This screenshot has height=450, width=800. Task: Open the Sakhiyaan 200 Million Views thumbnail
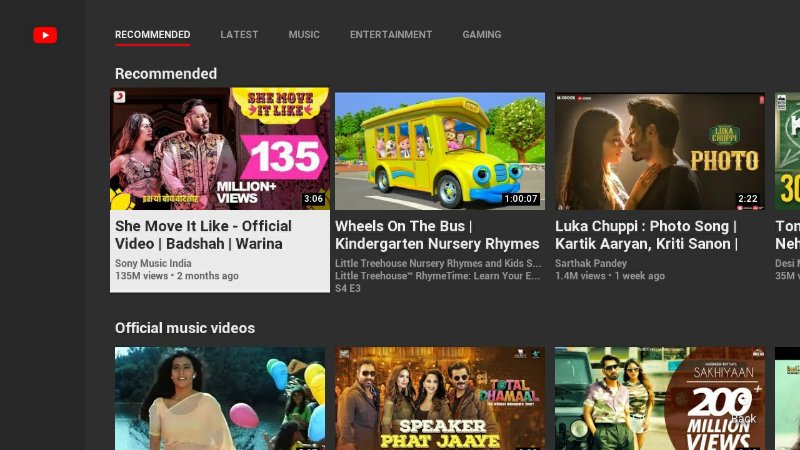[660, 398]
